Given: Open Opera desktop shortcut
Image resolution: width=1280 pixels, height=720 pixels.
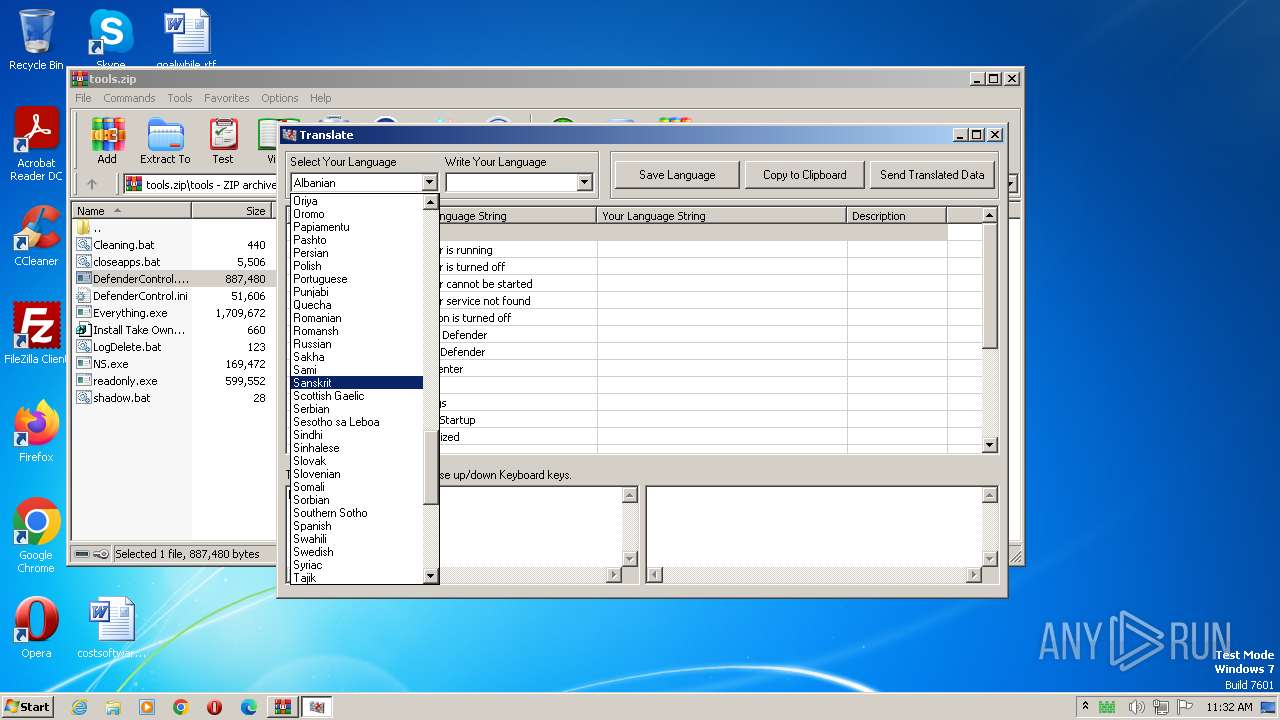Looking at the screenshot, I should pos(36,627).
